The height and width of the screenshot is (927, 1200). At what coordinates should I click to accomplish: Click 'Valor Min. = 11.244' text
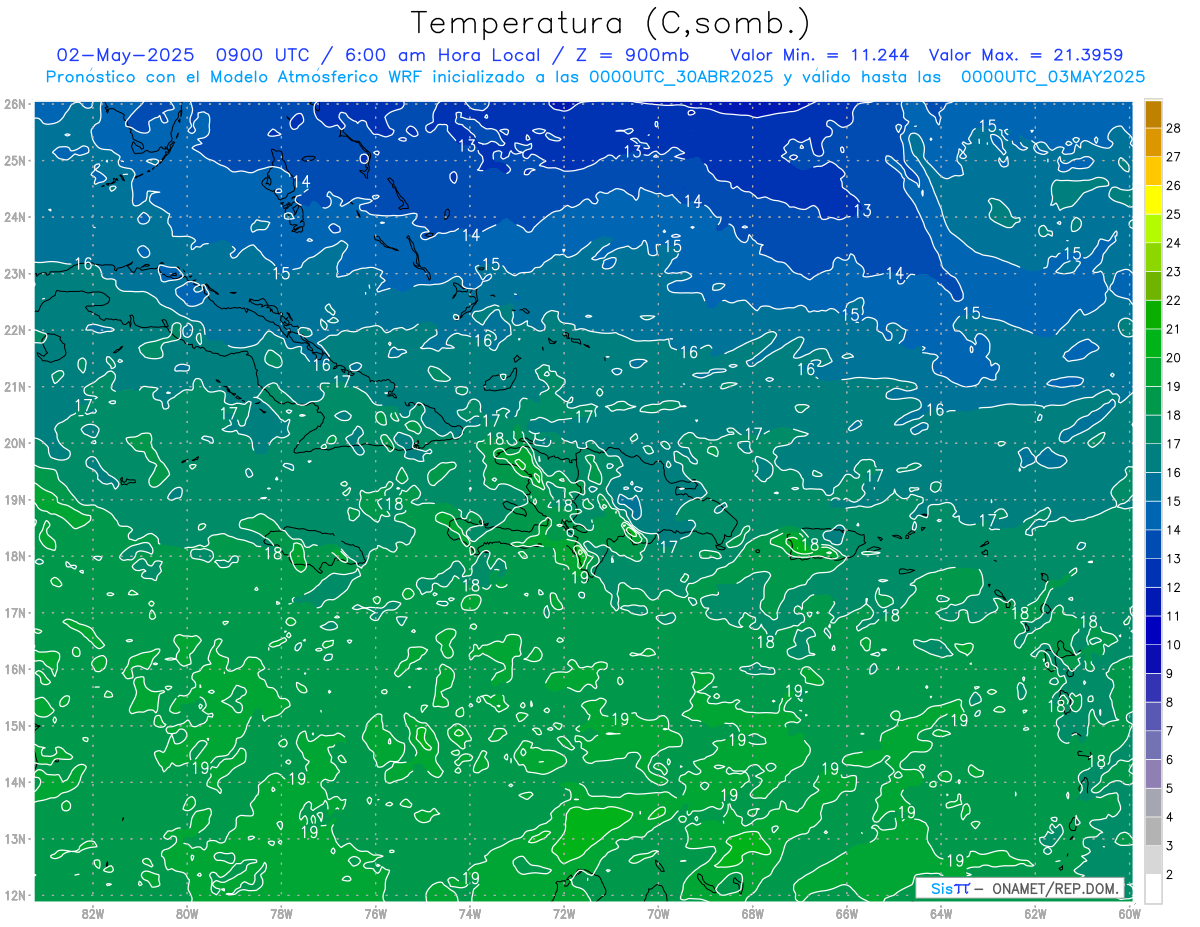pyautogui.click(x=820, y=55)
